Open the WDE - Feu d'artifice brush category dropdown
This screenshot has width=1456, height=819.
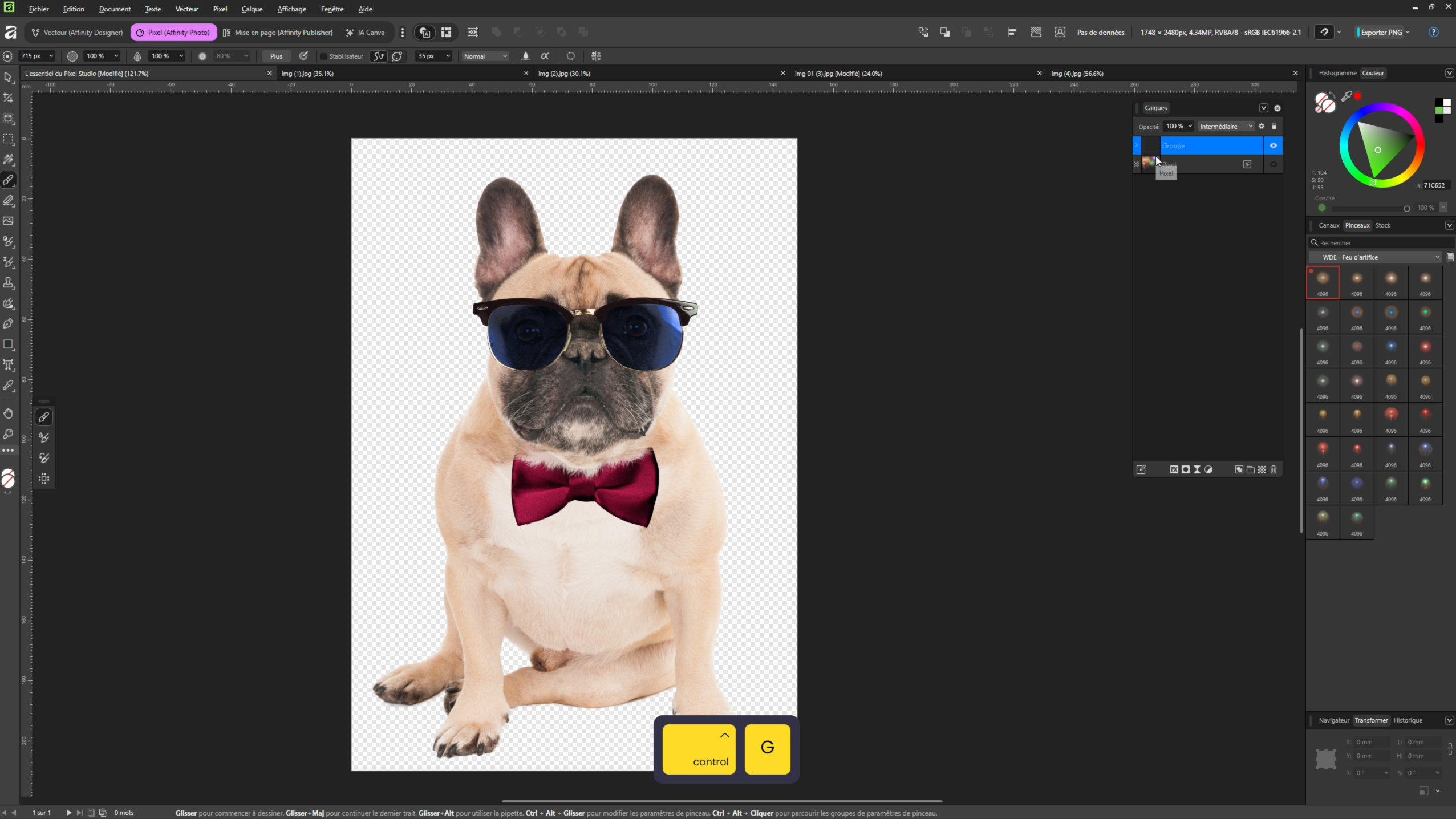click(x=1374, y=257)
